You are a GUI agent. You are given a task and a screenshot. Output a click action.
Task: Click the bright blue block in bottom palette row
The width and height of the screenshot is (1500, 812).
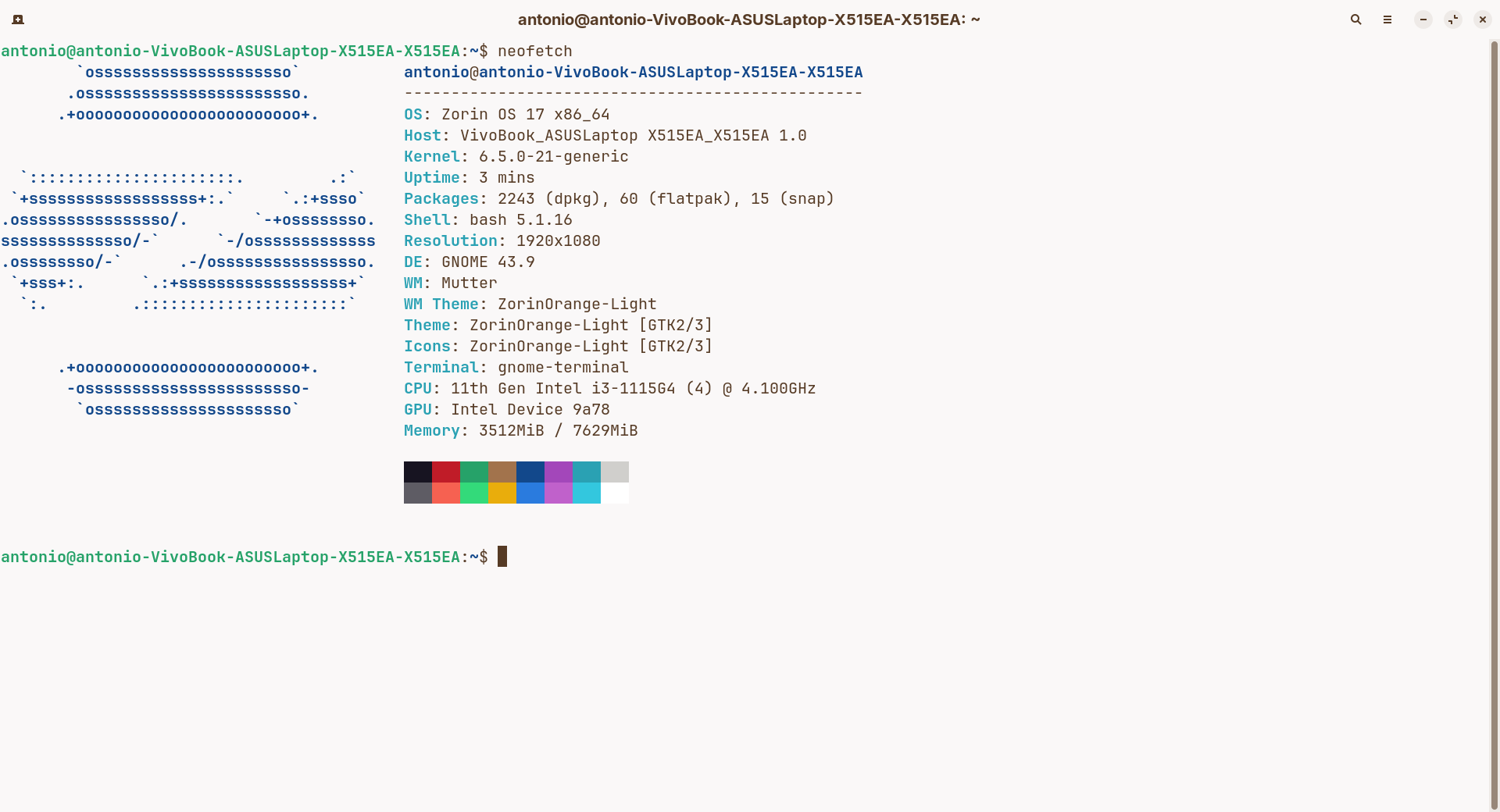coord(530,493)
